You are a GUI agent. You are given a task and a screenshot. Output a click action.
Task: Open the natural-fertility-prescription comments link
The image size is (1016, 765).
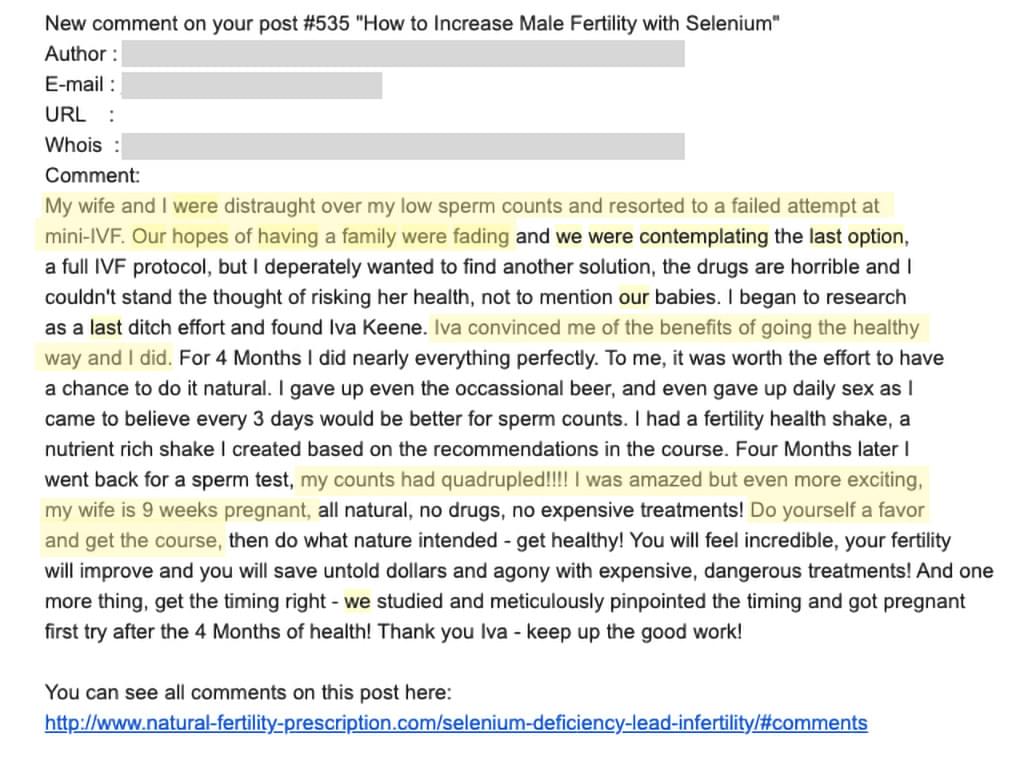[456, 723]
